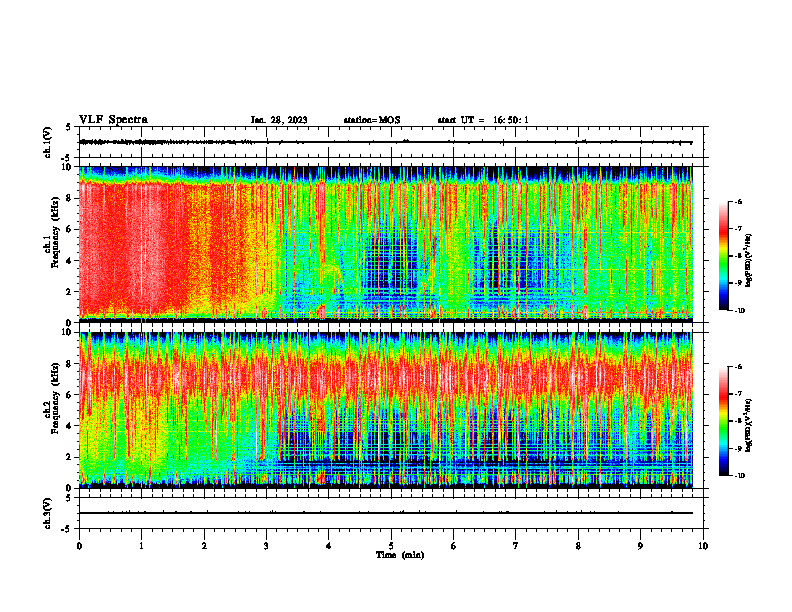Click the 'station=MOS' header label
Image resolution: width=792 pixels, height=612 pixels.
coord(372,120)
